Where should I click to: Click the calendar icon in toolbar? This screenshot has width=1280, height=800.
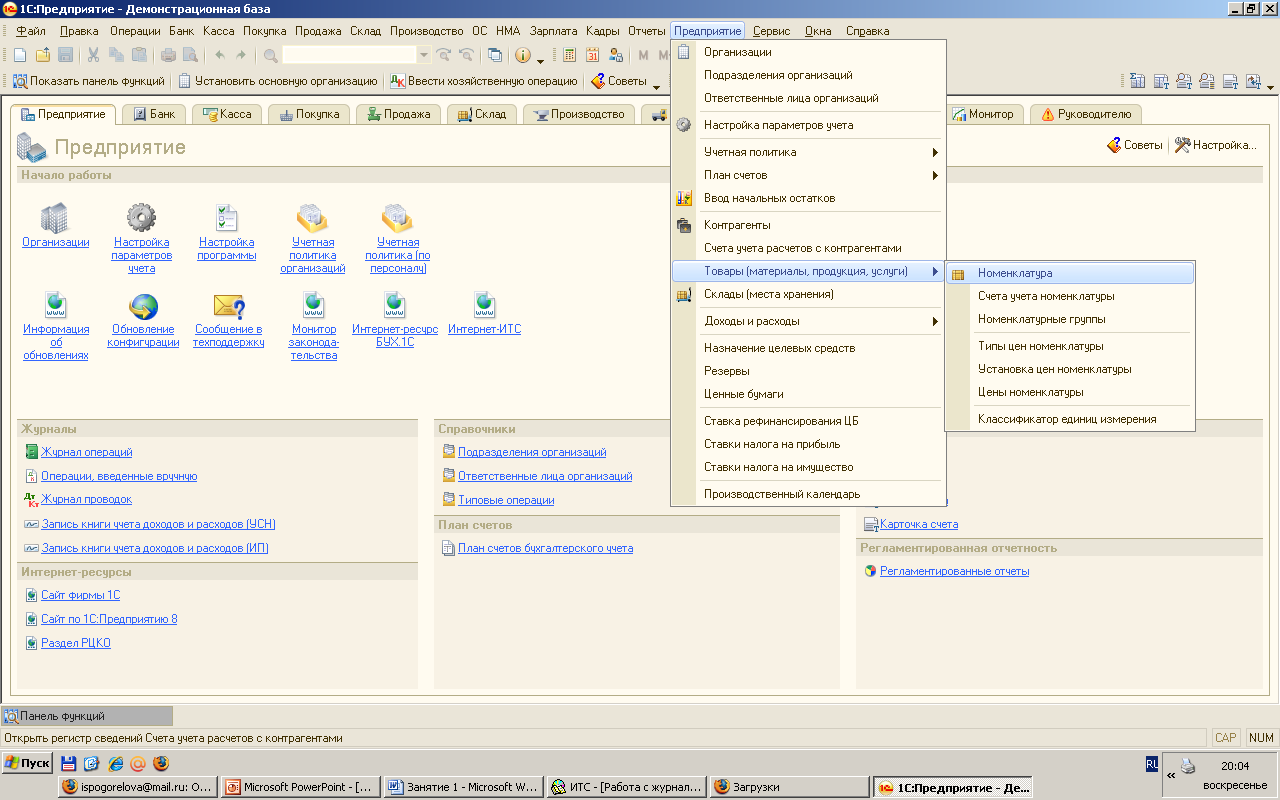593,55
